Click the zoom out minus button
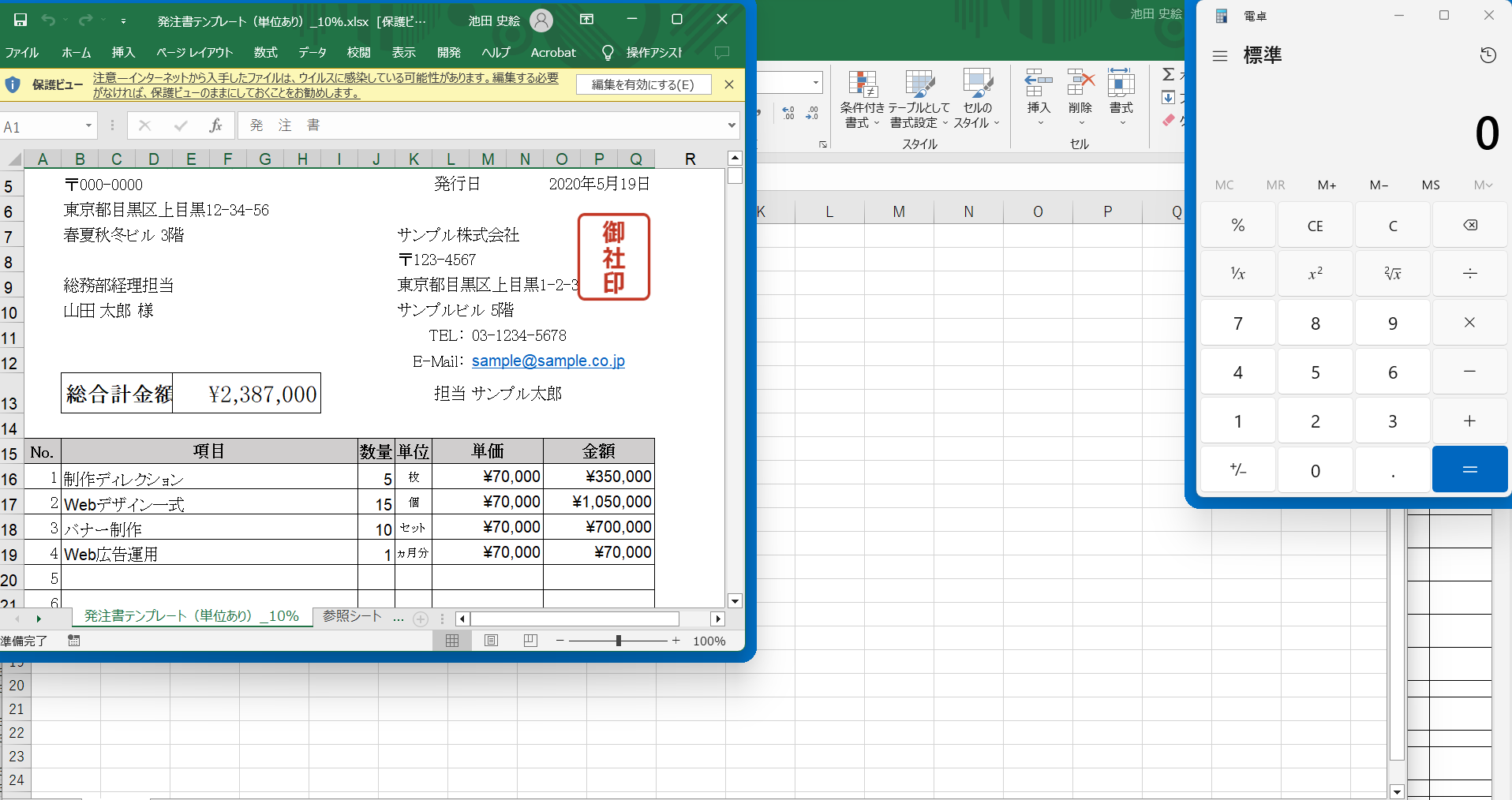Screen dimensions: 1512x800 (560, 641)
